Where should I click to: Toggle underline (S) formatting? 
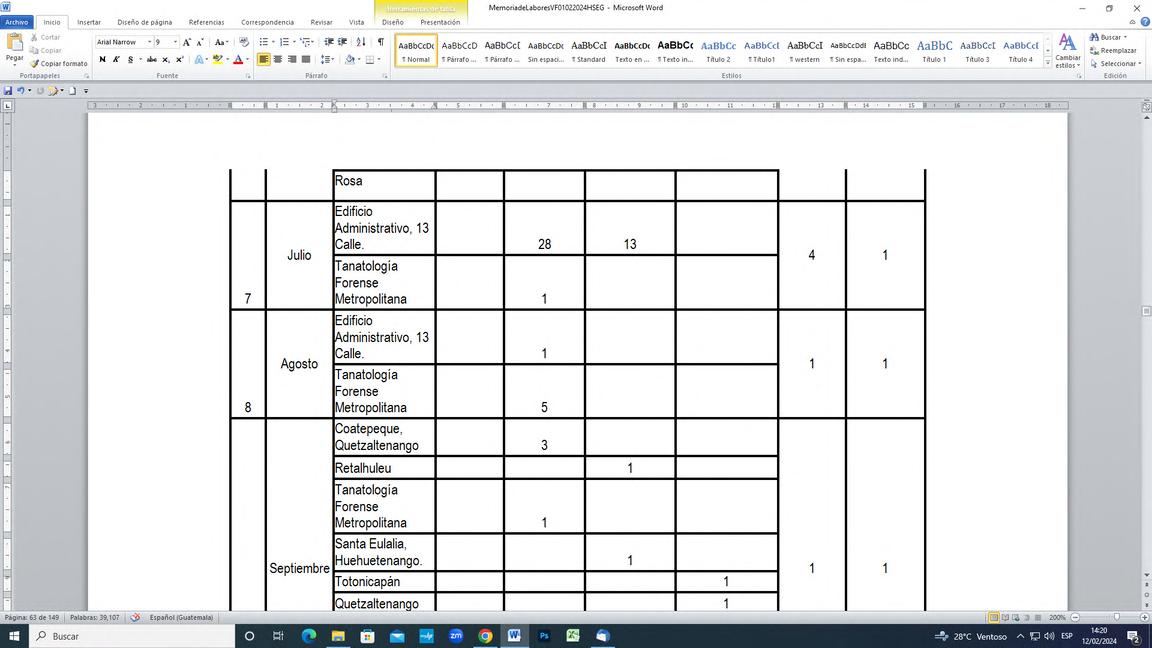[131, 60]
